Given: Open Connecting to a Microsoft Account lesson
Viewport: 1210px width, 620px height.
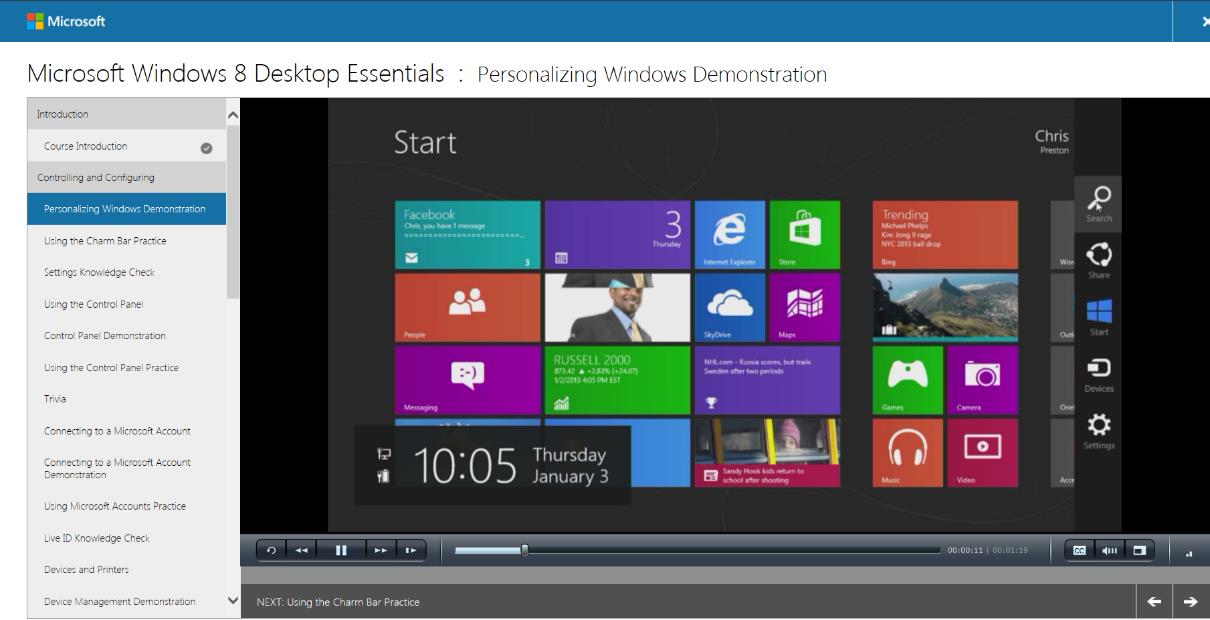Looking at the screenshot, I should [127, 431].
